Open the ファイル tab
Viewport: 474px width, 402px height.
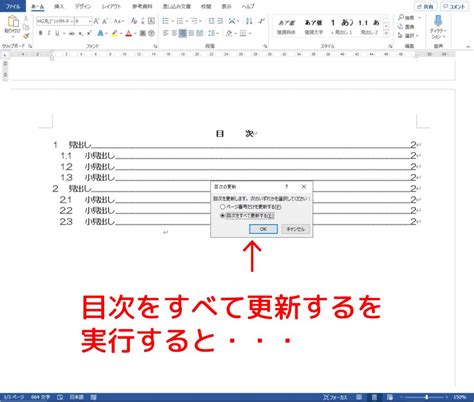[x=13, y=6]
